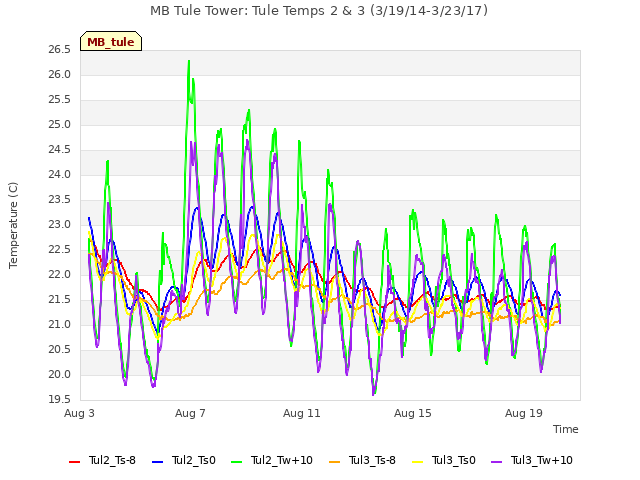Toggle the Tul3_Ts0 legend entry
Image resolution: width=640 pixels, height=480 pixels.
(x=444, y=461)
